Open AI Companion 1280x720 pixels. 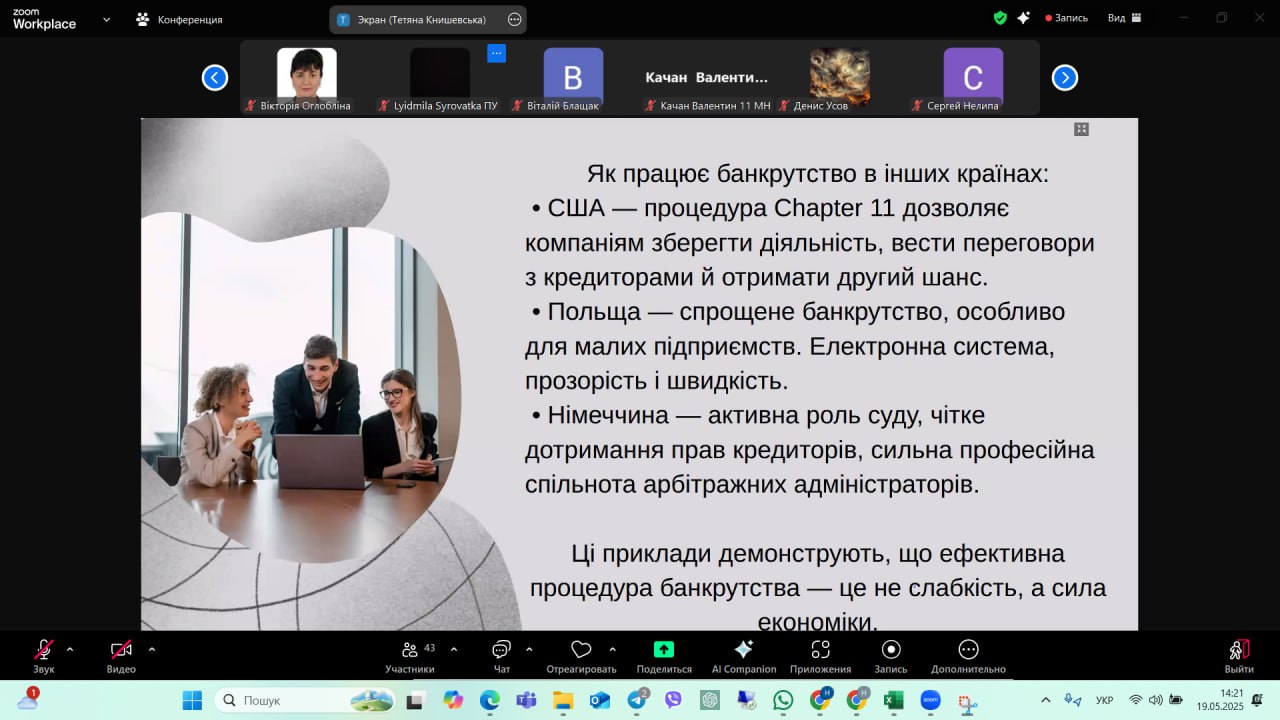[x=743, y=655]
